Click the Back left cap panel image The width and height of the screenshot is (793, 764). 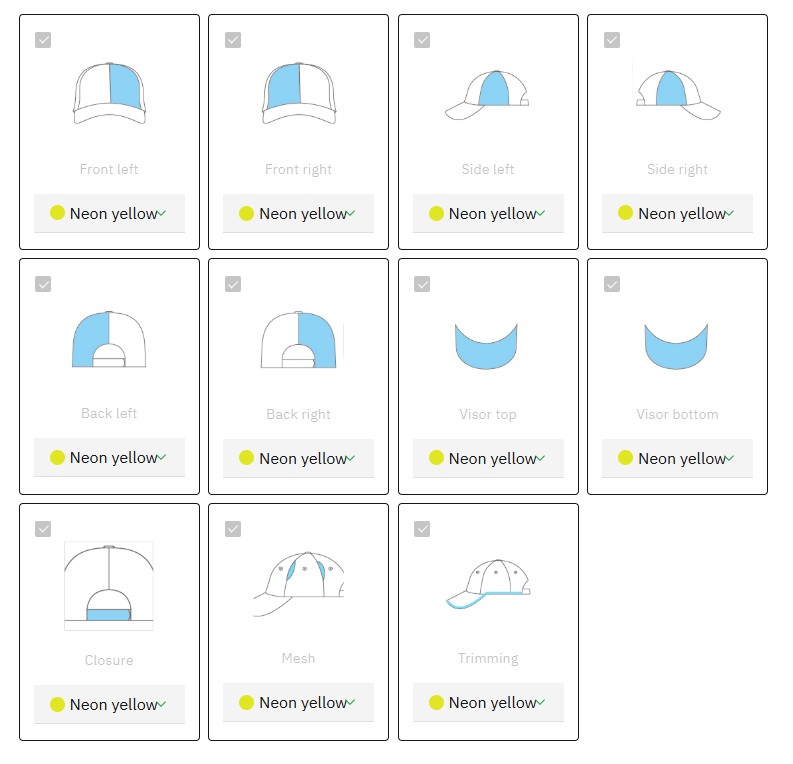coord(109,339)
